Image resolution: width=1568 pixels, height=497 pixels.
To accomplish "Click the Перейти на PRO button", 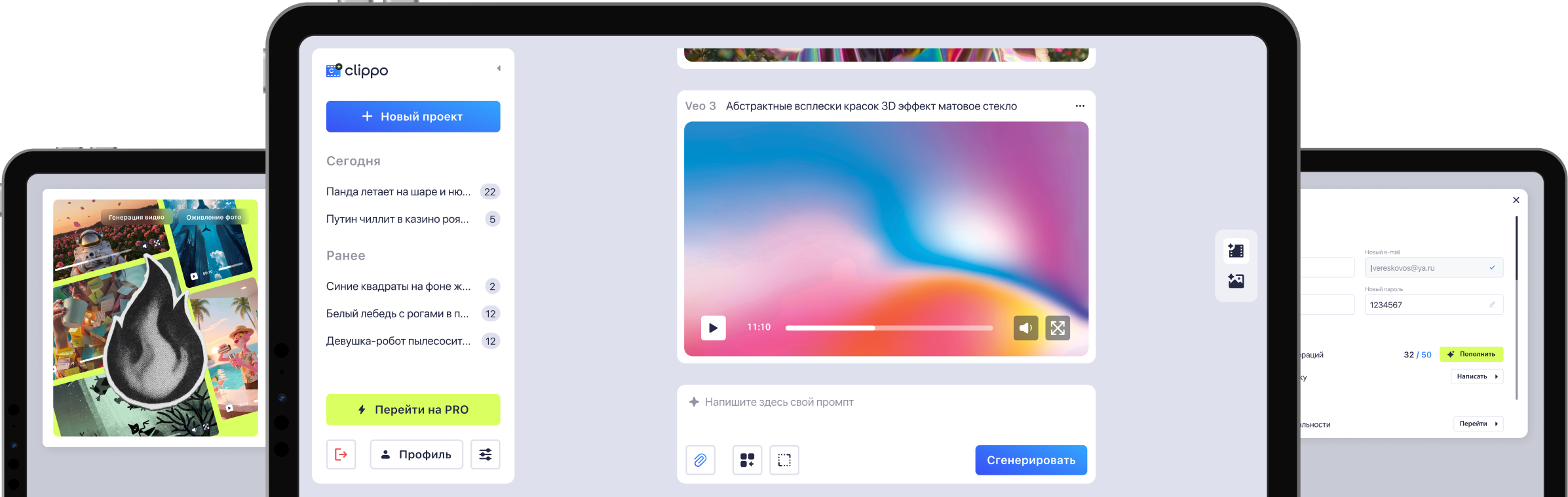I will (413, 410).
